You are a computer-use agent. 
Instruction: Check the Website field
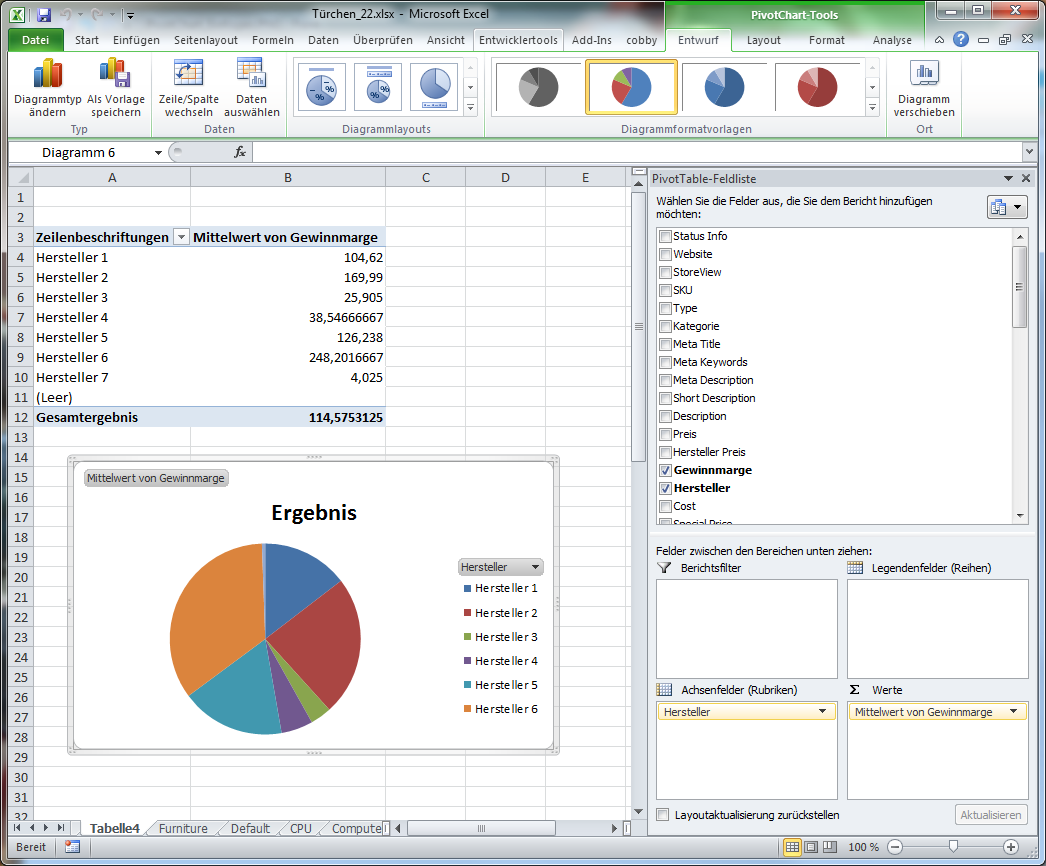point(665,254)
